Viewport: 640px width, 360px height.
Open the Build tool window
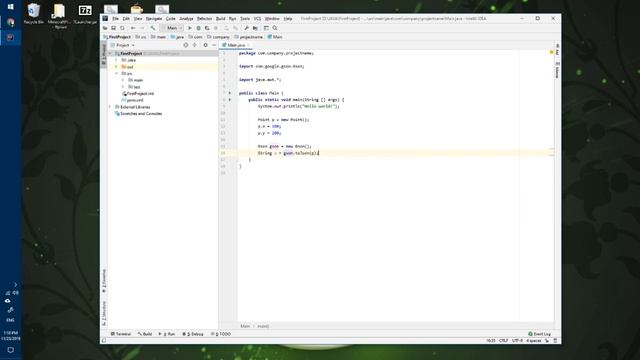click(x=145, y=334)
